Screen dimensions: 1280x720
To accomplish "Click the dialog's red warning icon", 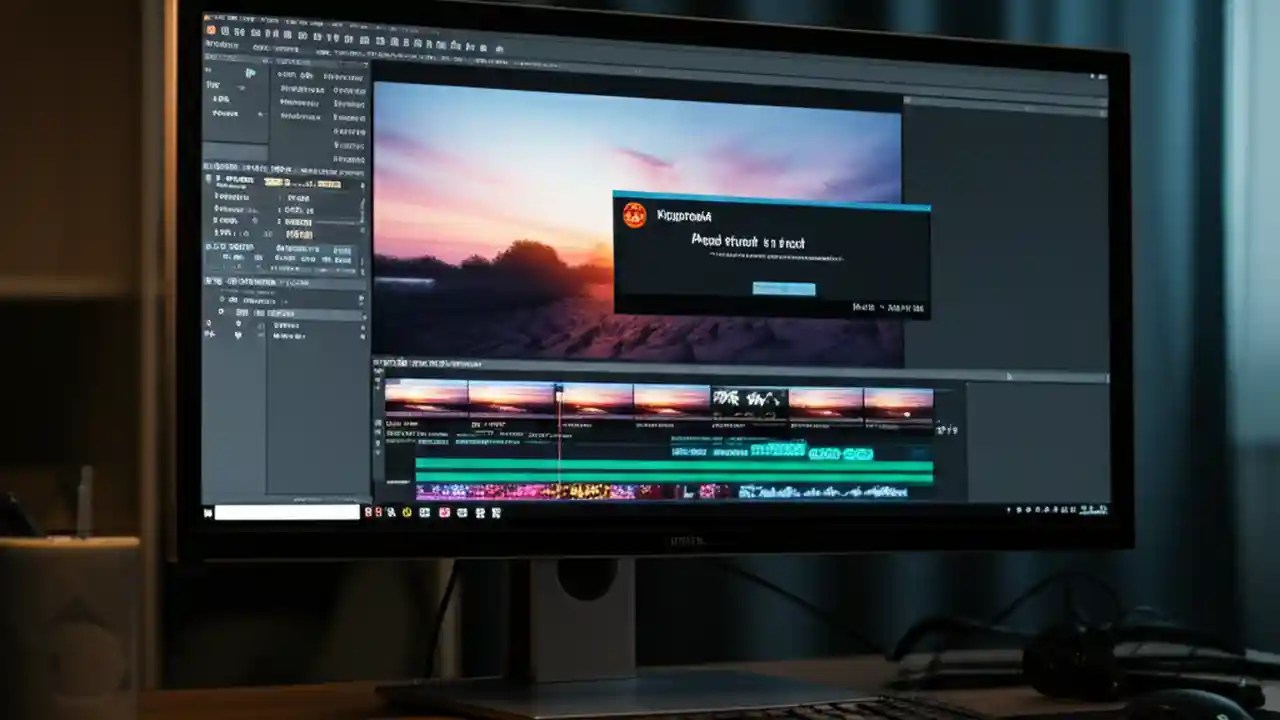I will [x=634, y=215].
